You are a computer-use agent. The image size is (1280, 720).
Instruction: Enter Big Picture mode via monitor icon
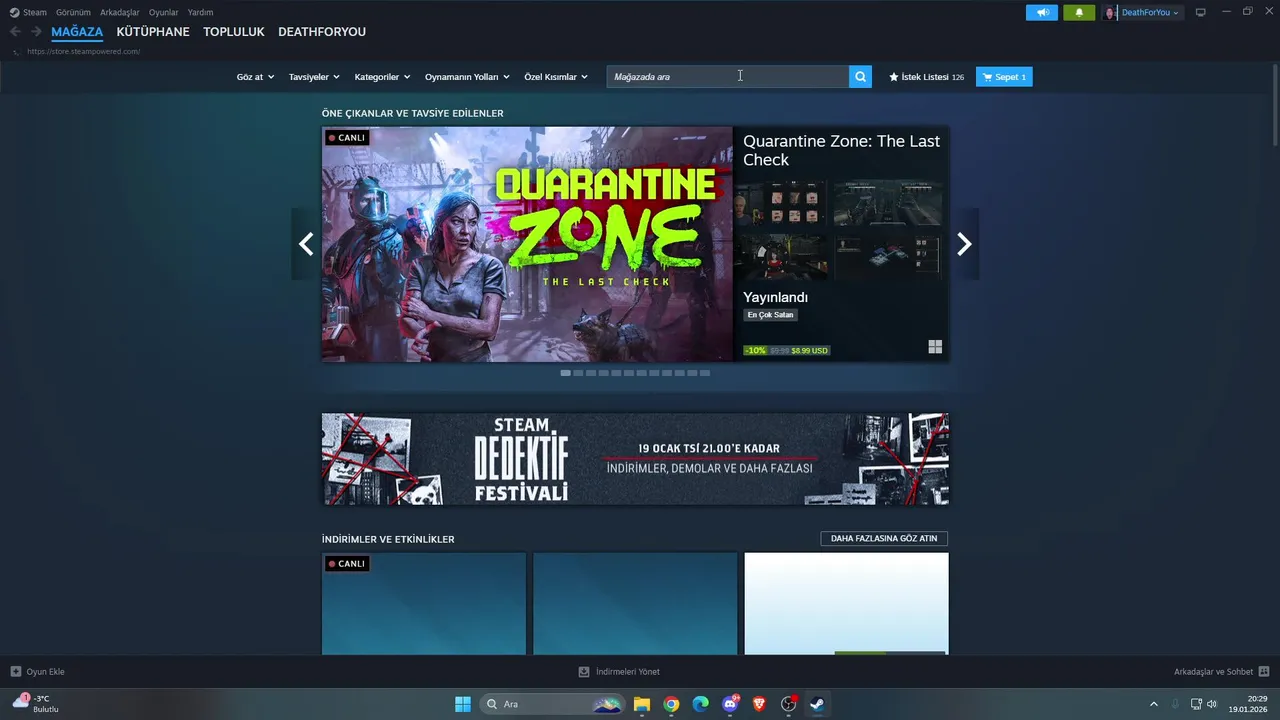(x=1200, y=13)
